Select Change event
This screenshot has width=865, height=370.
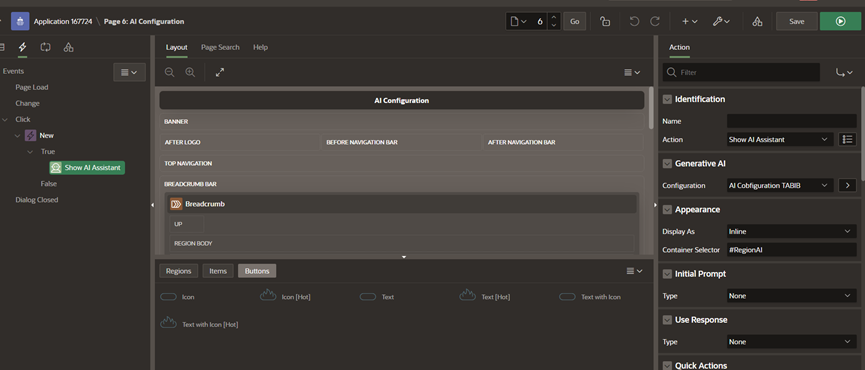(x=28, y=103)
